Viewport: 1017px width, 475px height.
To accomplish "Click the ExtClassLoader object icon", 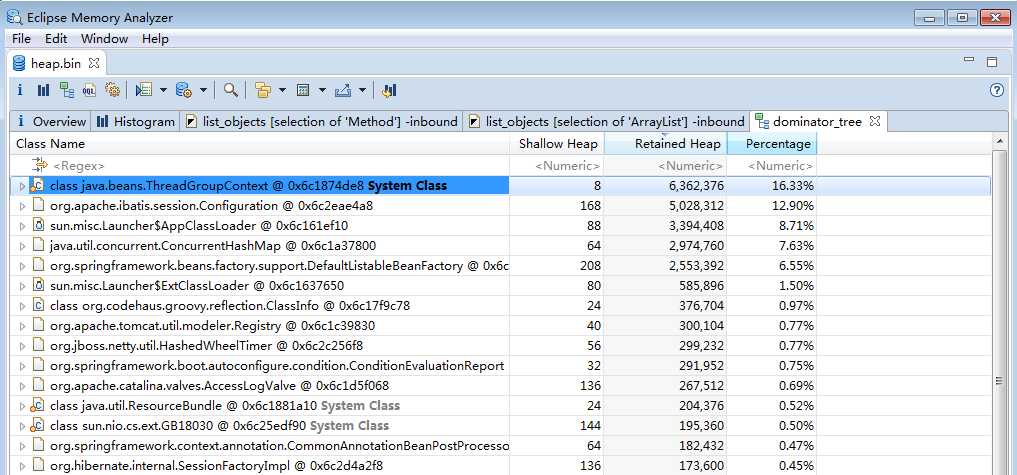I will click(38, 286).
